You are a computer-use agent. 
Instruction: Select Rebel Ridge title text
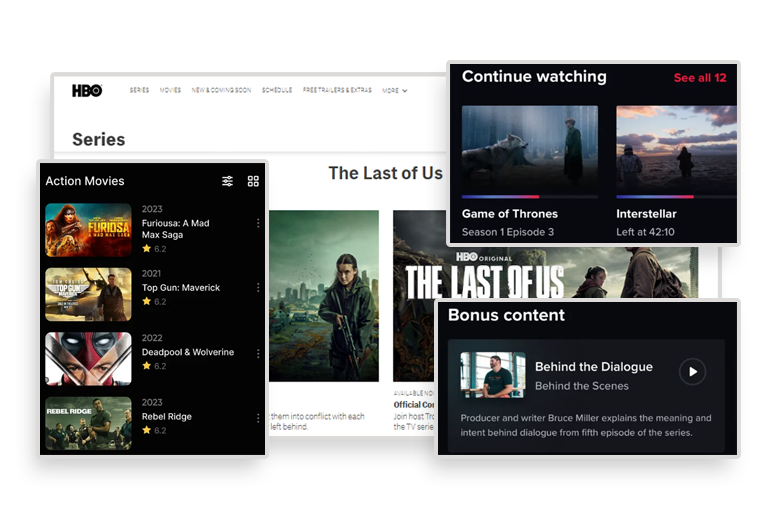166,417
